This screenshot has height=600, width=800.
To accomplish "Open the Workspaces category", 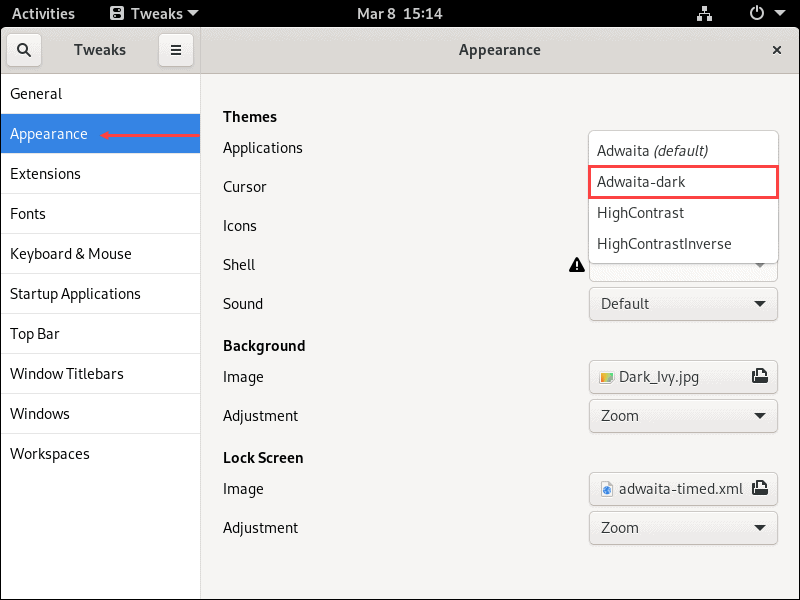I will [101, 454].
